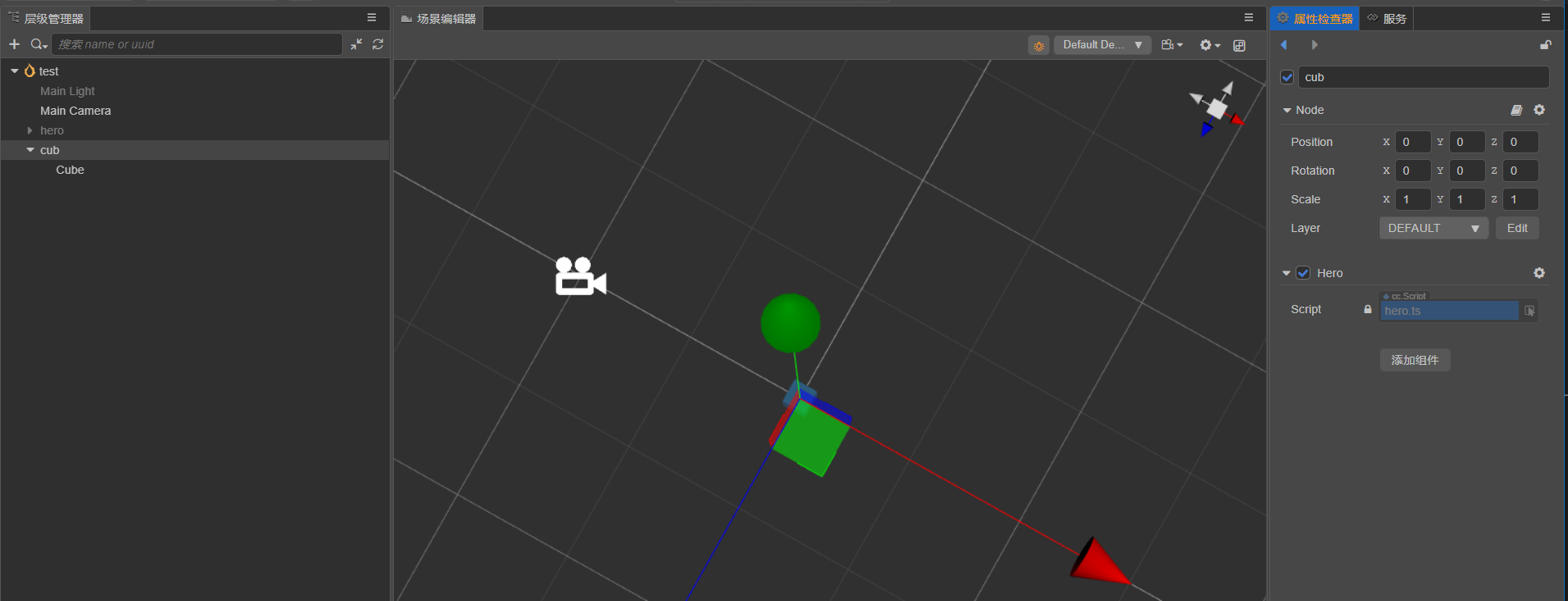Select the camera gizmo in the scene

[580, 276]
